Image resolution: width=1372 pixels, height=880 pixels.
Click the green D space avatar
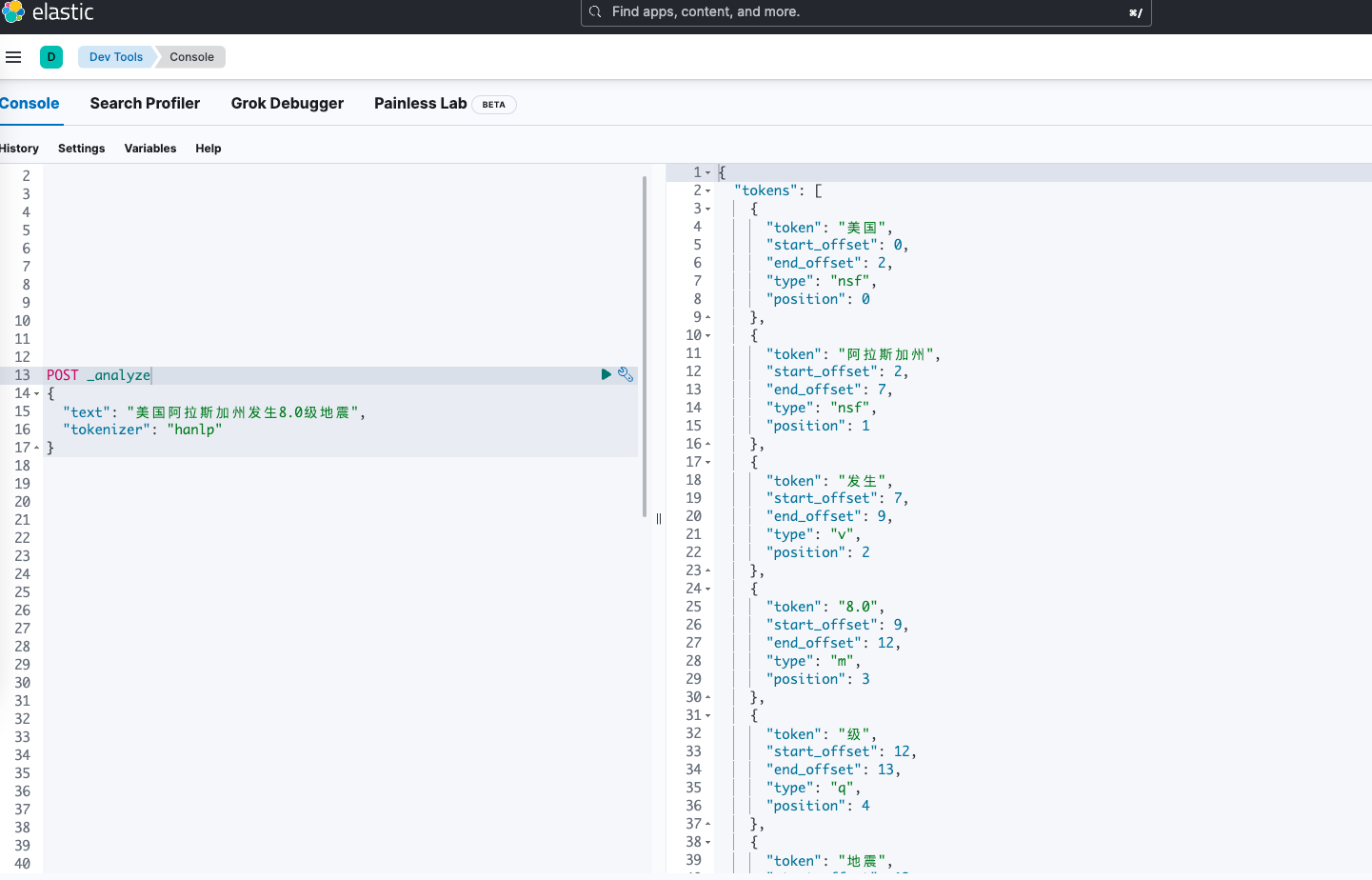[x=51, y=57]
